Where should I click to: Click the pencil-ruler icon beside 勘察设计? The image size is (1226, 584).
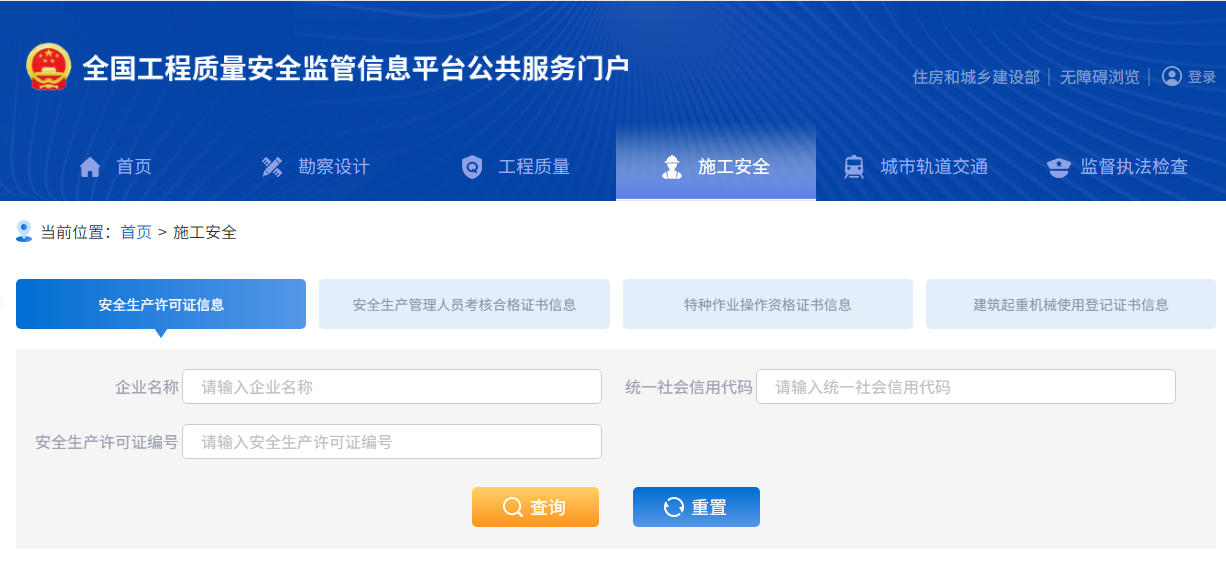tap(272, 167)
